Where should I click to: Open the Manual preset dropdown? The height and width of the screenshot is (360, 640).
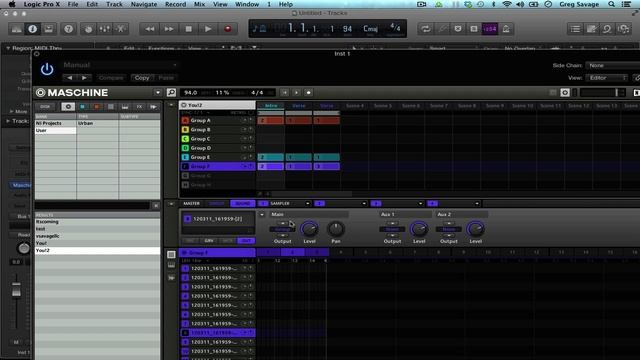[120, 65]
